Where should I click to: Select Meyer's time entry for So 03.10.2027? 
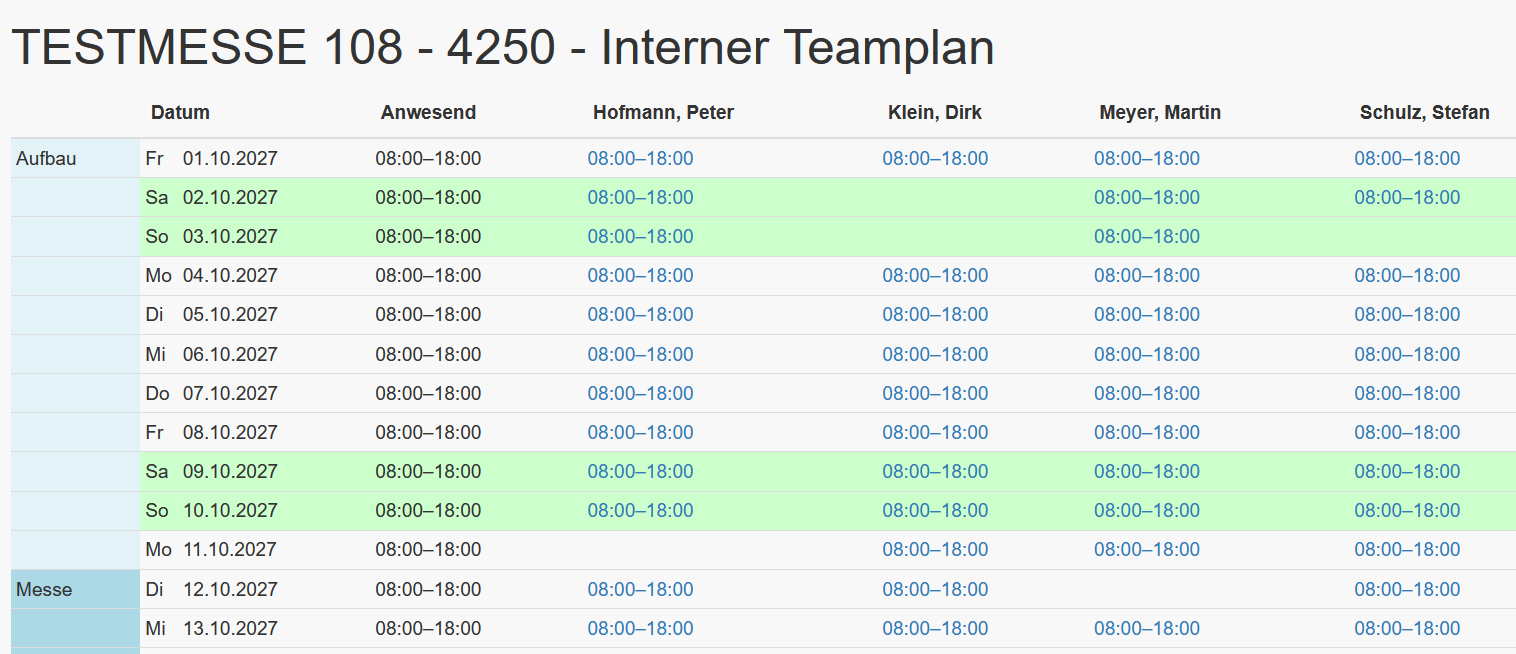[x=1146, y=236]
